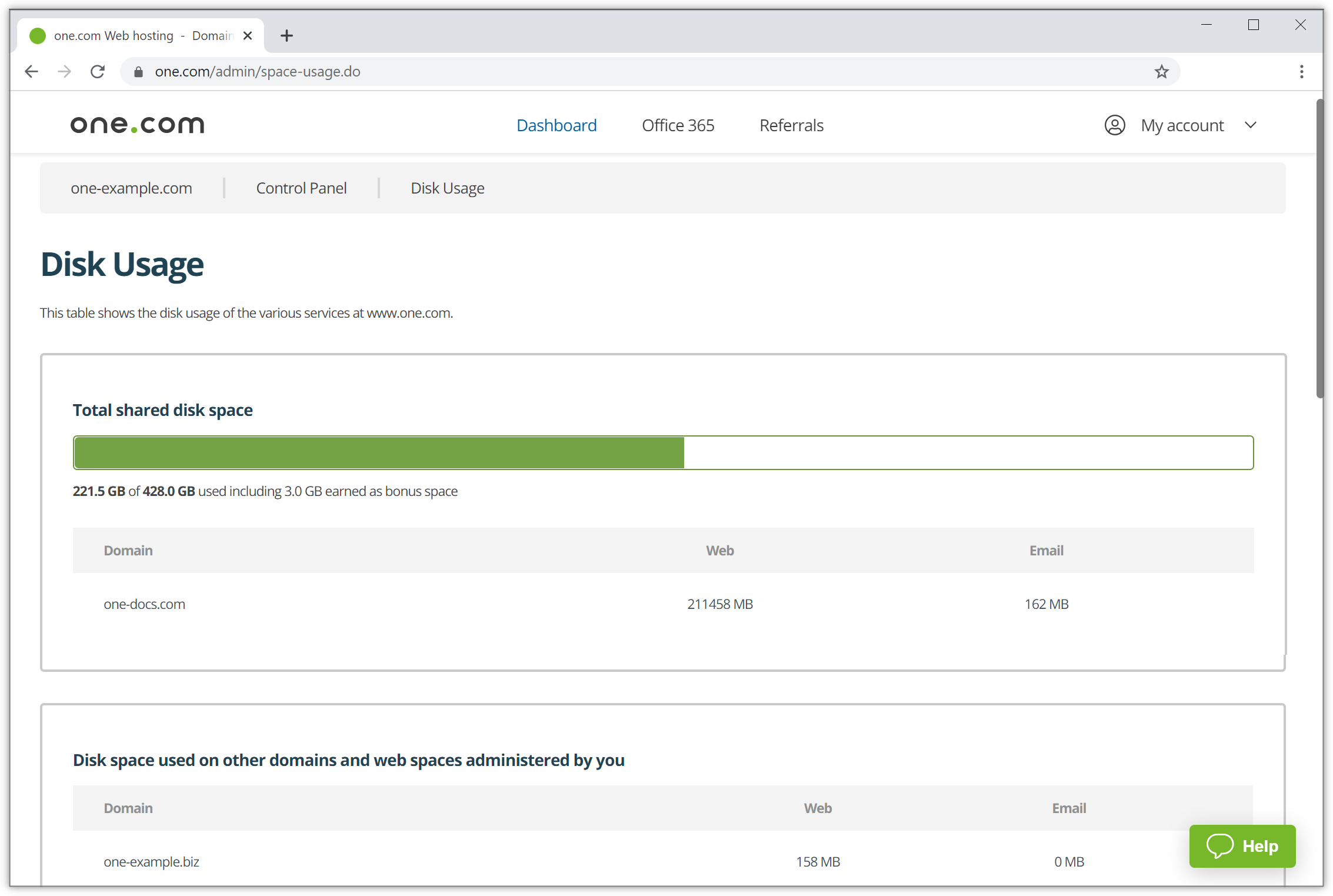Expand the My account dropdown chevron
Image resolution: width=1333 pixels, height=896 pixels.
click(x=1251, y=125)
